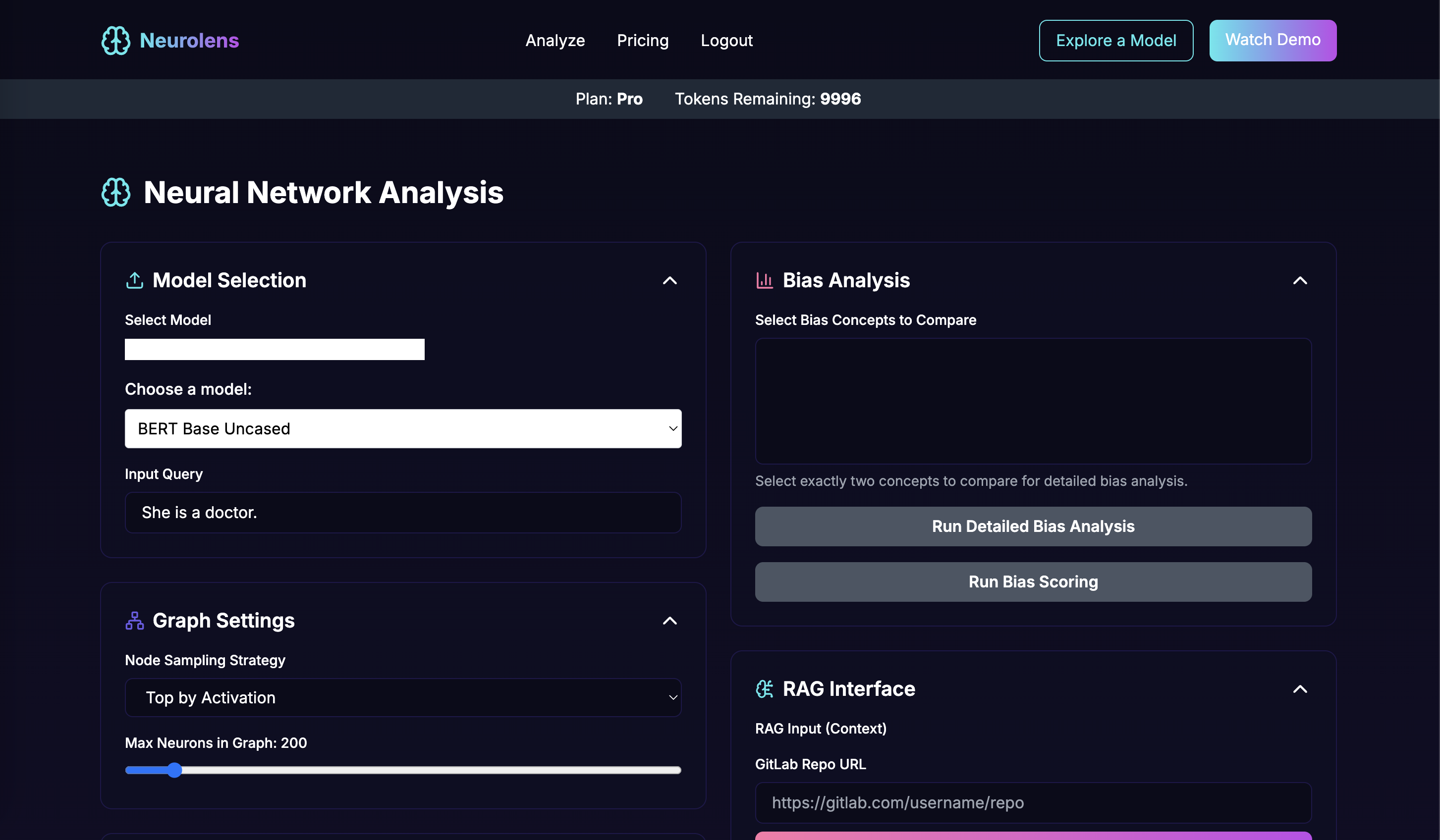This screenshot has height=840, width=1440.
Task: Click the Neurolens brain logo icon
Action: pyautogui.click(x=115, y=41)
